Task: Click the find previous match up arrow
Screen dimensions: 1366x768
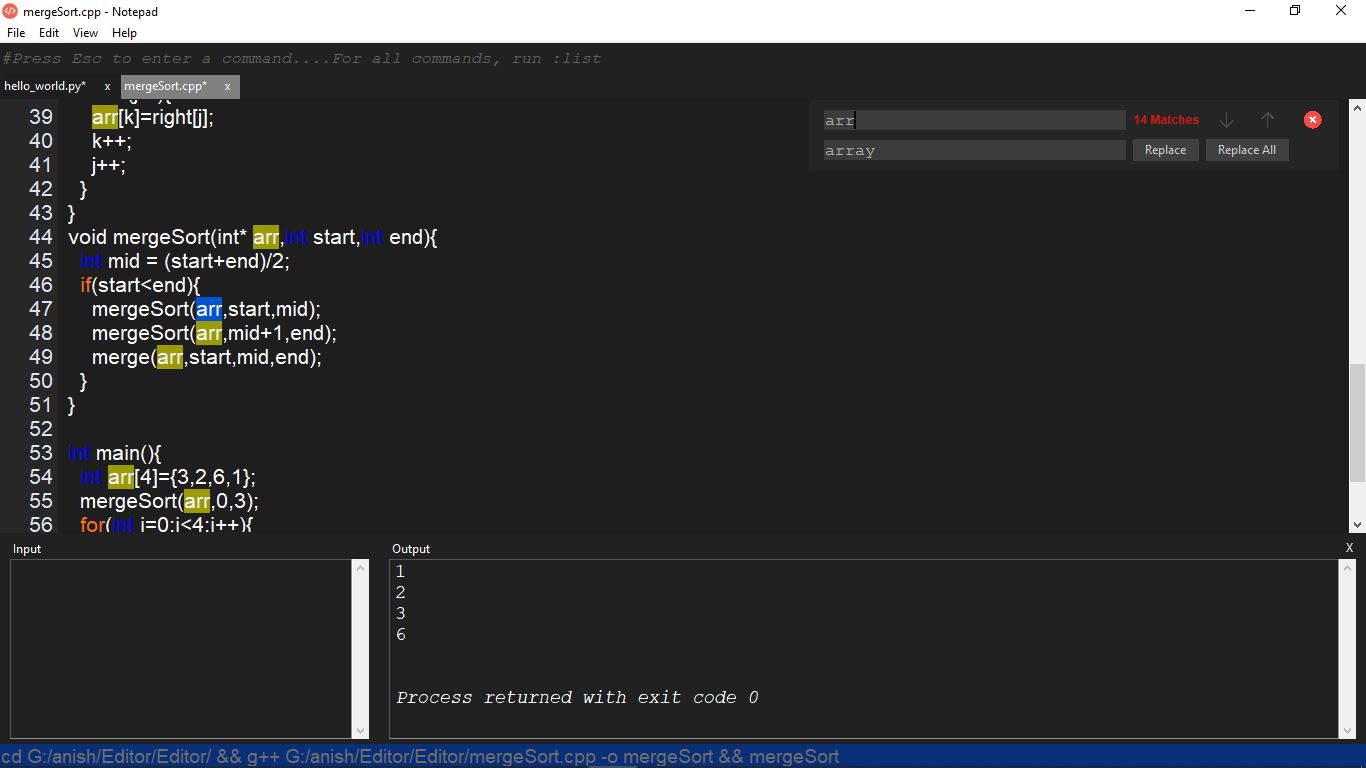Action: pos(1267,119)
